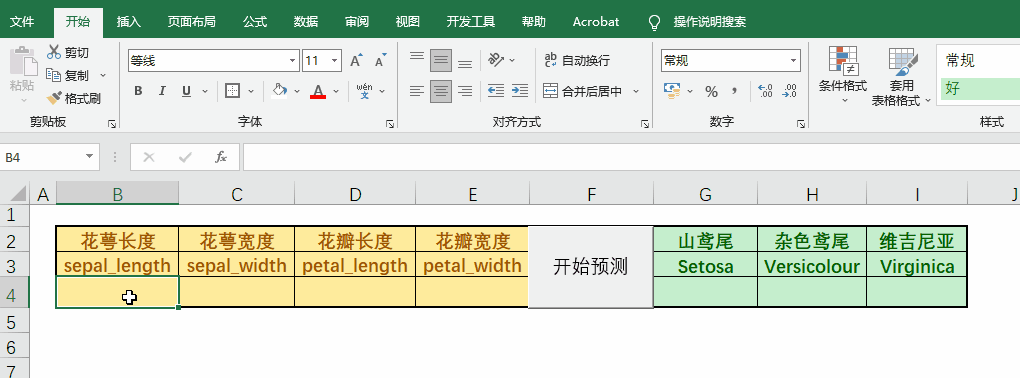Open the font size 11 dropdown
The image size is (1020, 378).
click(334, 61)
